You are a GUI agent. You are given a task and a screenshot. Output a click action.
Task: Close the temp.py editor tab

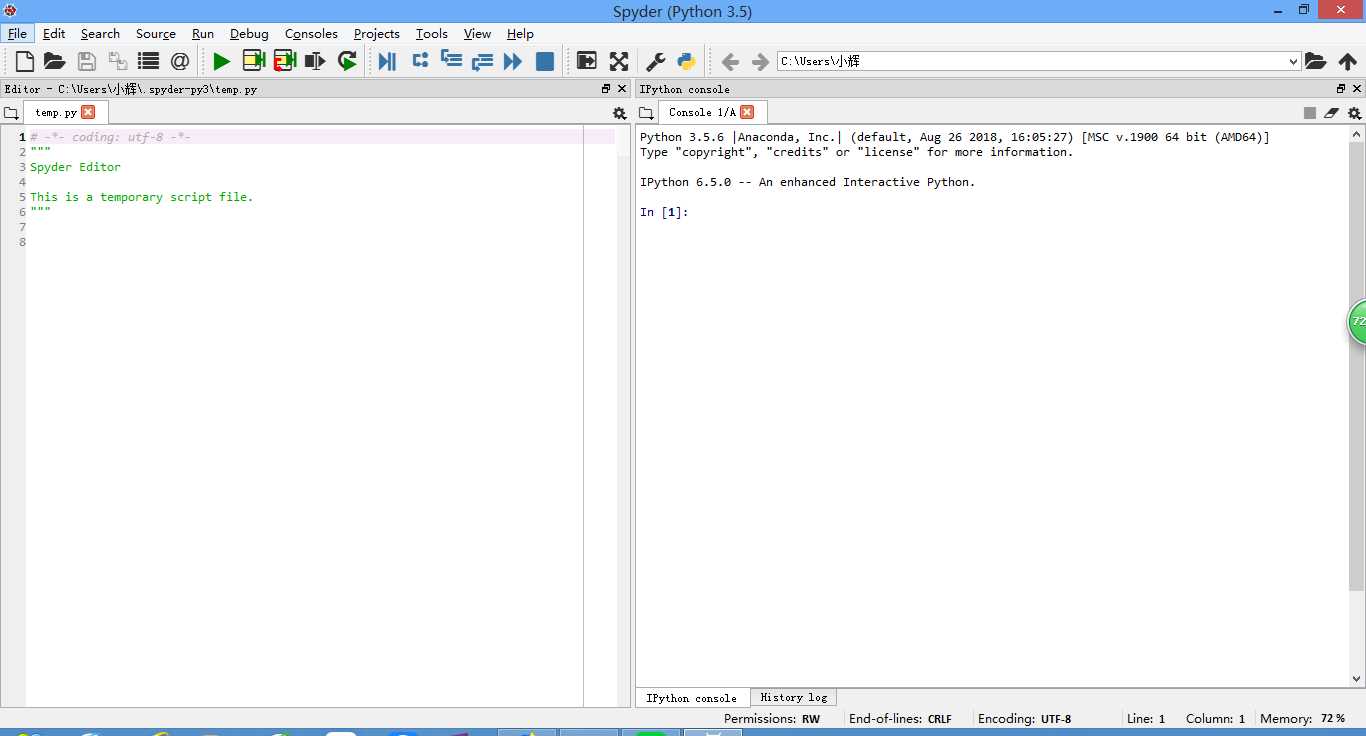(x=88, y=112)
